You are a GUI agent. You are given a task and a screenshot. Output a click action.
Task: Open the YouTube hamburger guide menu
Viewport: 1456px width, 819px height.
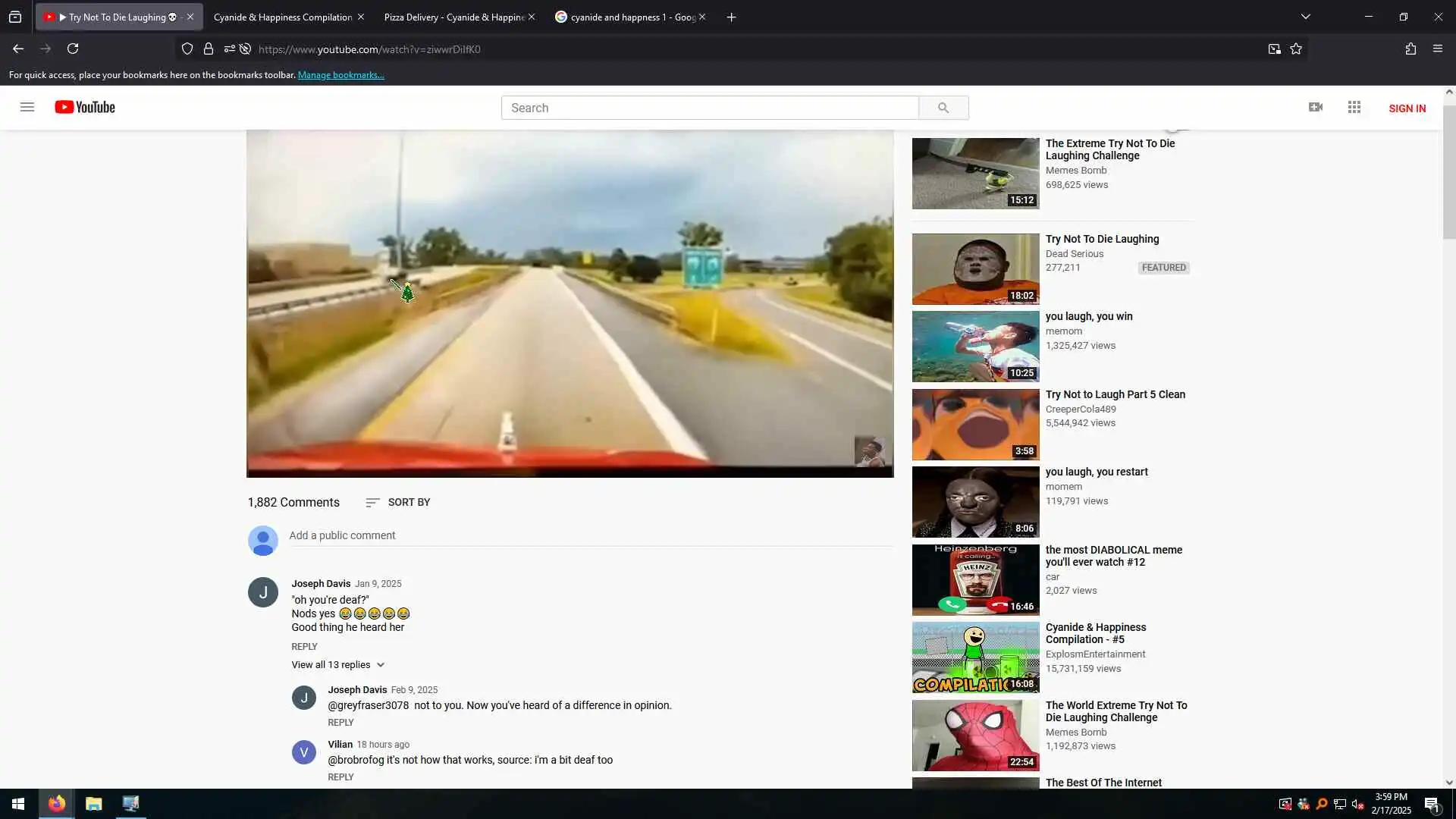point(27,107)
